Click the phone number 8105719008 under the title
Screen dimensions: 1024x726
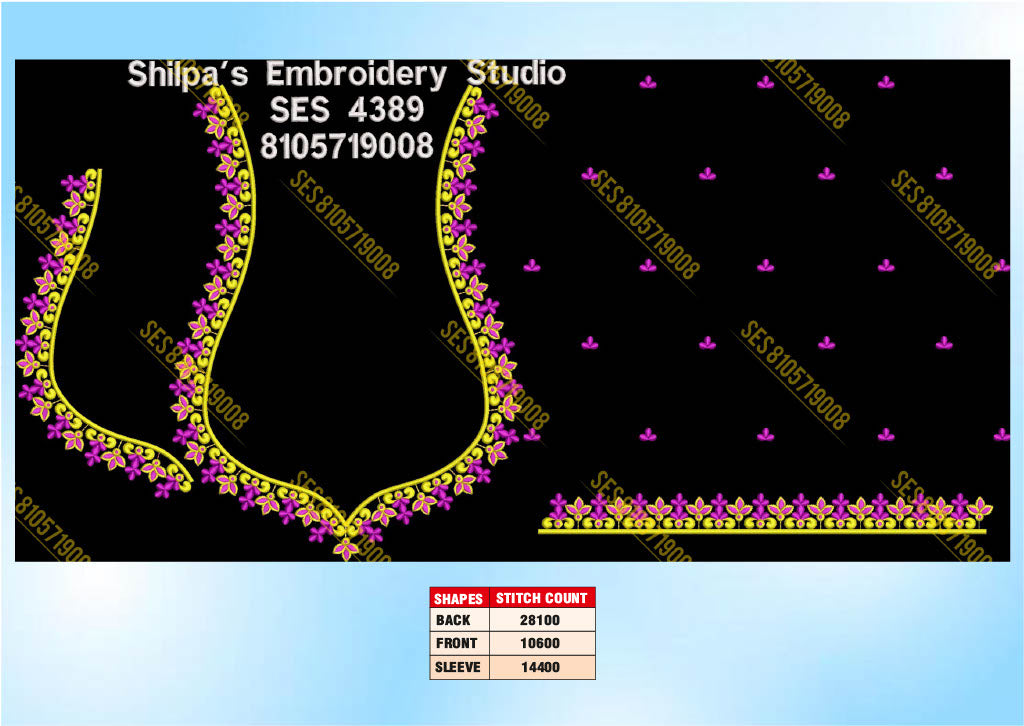[x=347, y=146]
